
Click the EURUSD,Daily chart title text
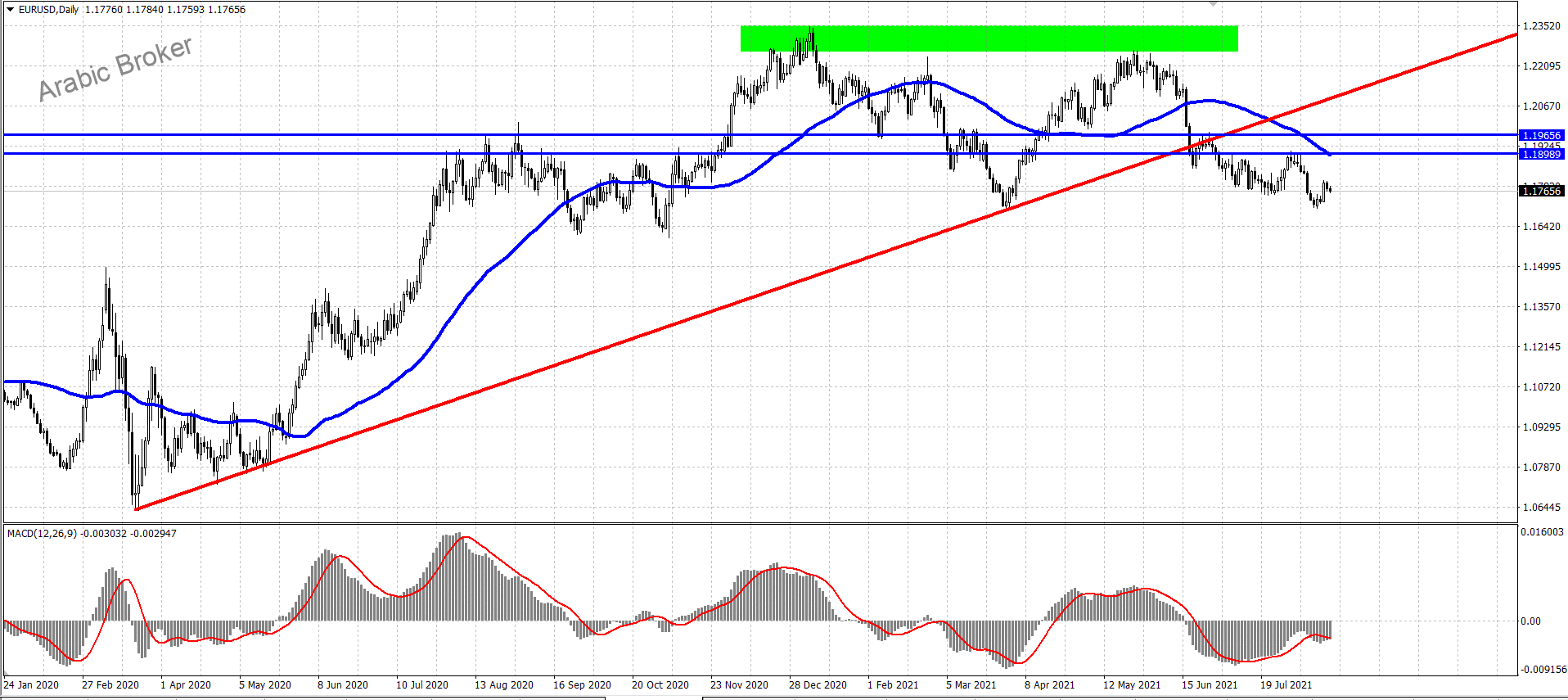[x=49, y=10]
